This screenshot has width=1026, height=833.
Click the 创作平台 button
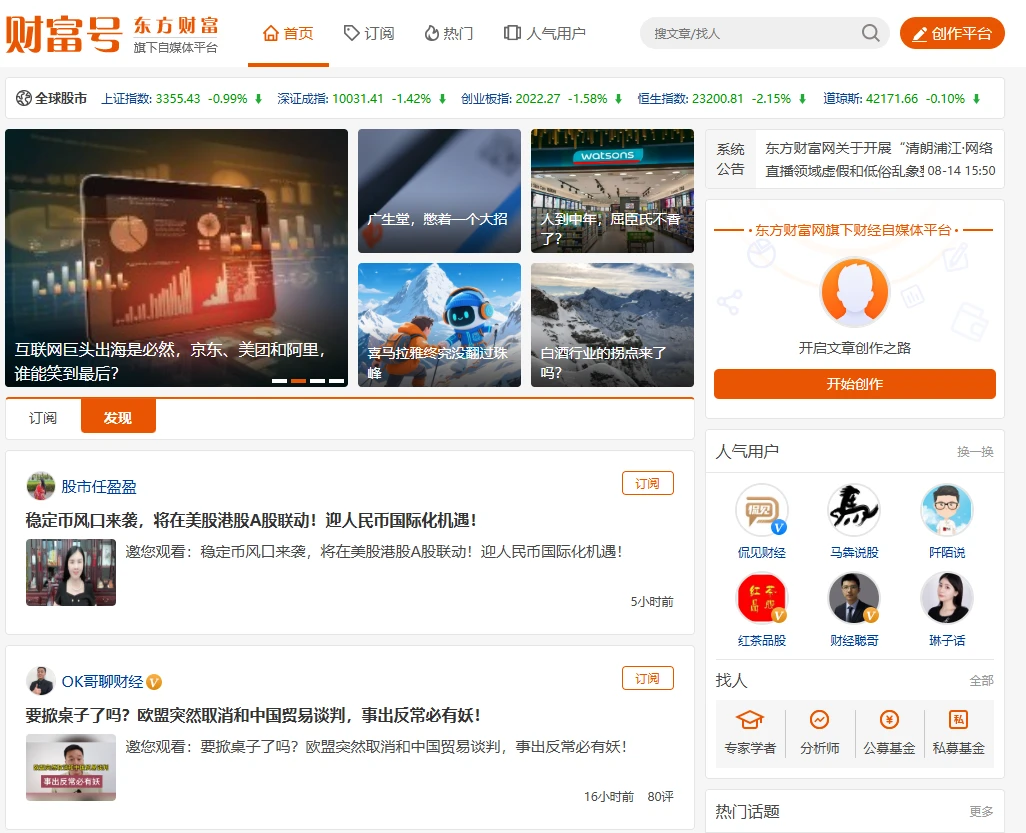952,33
